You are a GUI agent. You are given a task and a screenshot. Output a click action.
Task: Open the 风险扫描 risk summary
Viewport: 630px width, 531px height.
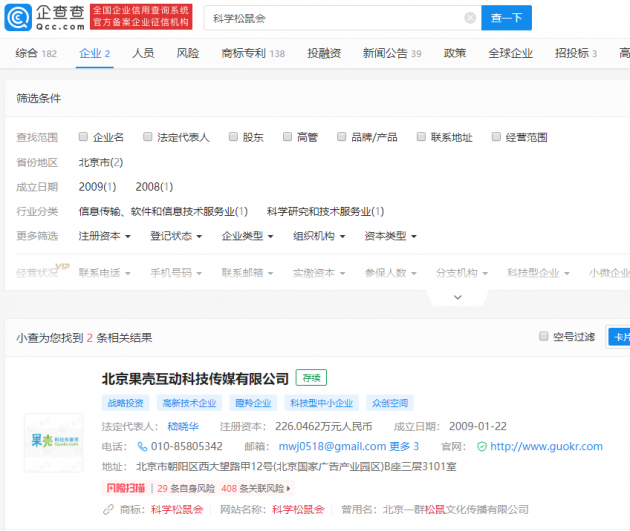coord(198,488)
